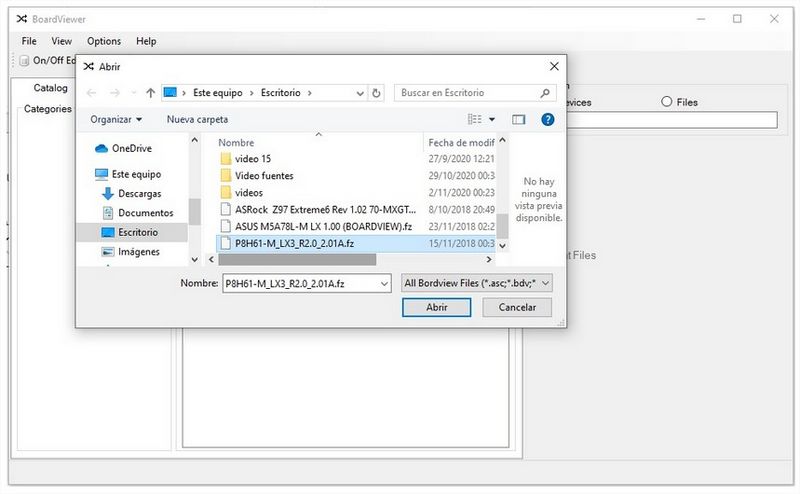Viewport: 800px width, 494px height.
Task: Maximize the BoardViewer window
Action: 737,19
